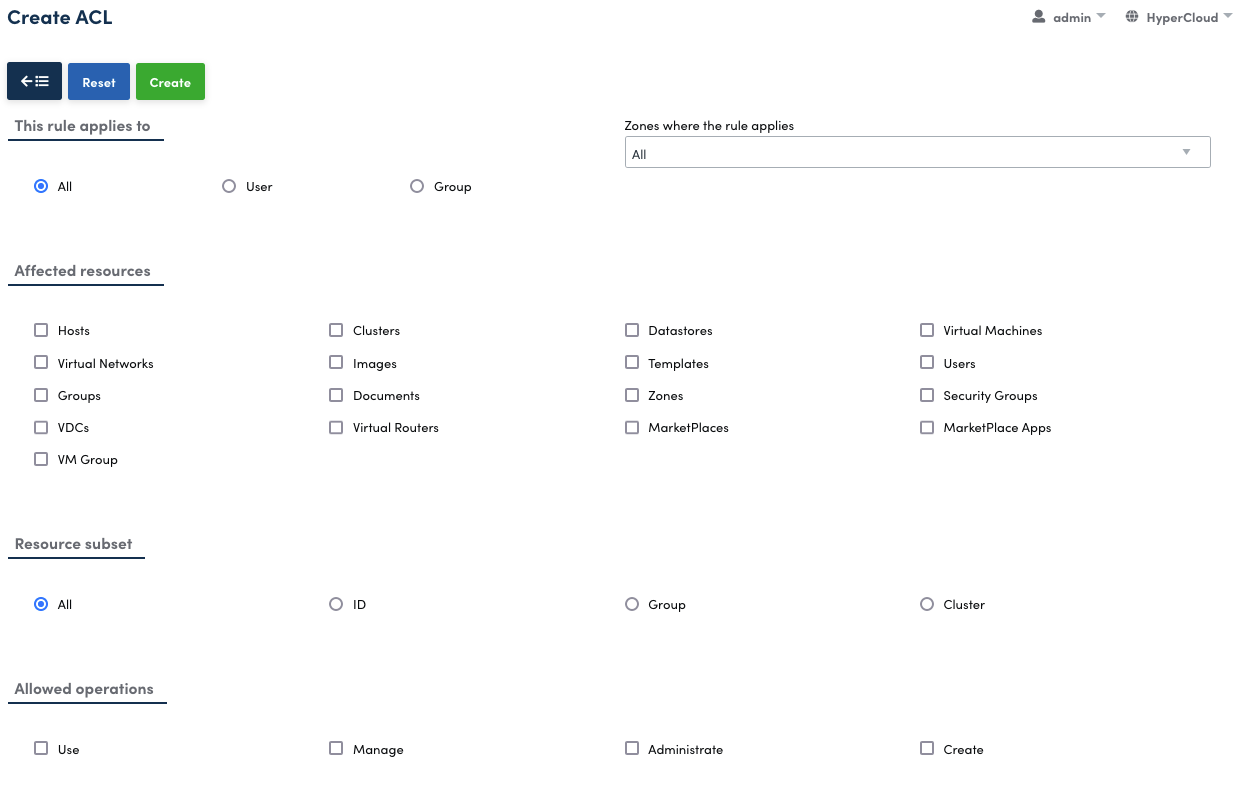This screenshot has width=1242, height=791.
Task: Check the MarketPlace Apps checkbox
Action: (x=927, y=427)
